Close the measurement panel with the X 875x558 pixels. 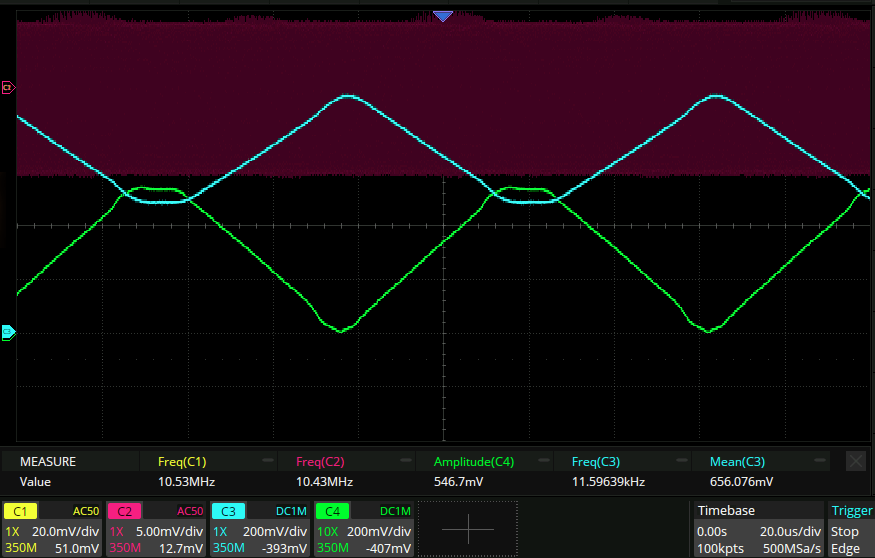[x=856, y=461]
